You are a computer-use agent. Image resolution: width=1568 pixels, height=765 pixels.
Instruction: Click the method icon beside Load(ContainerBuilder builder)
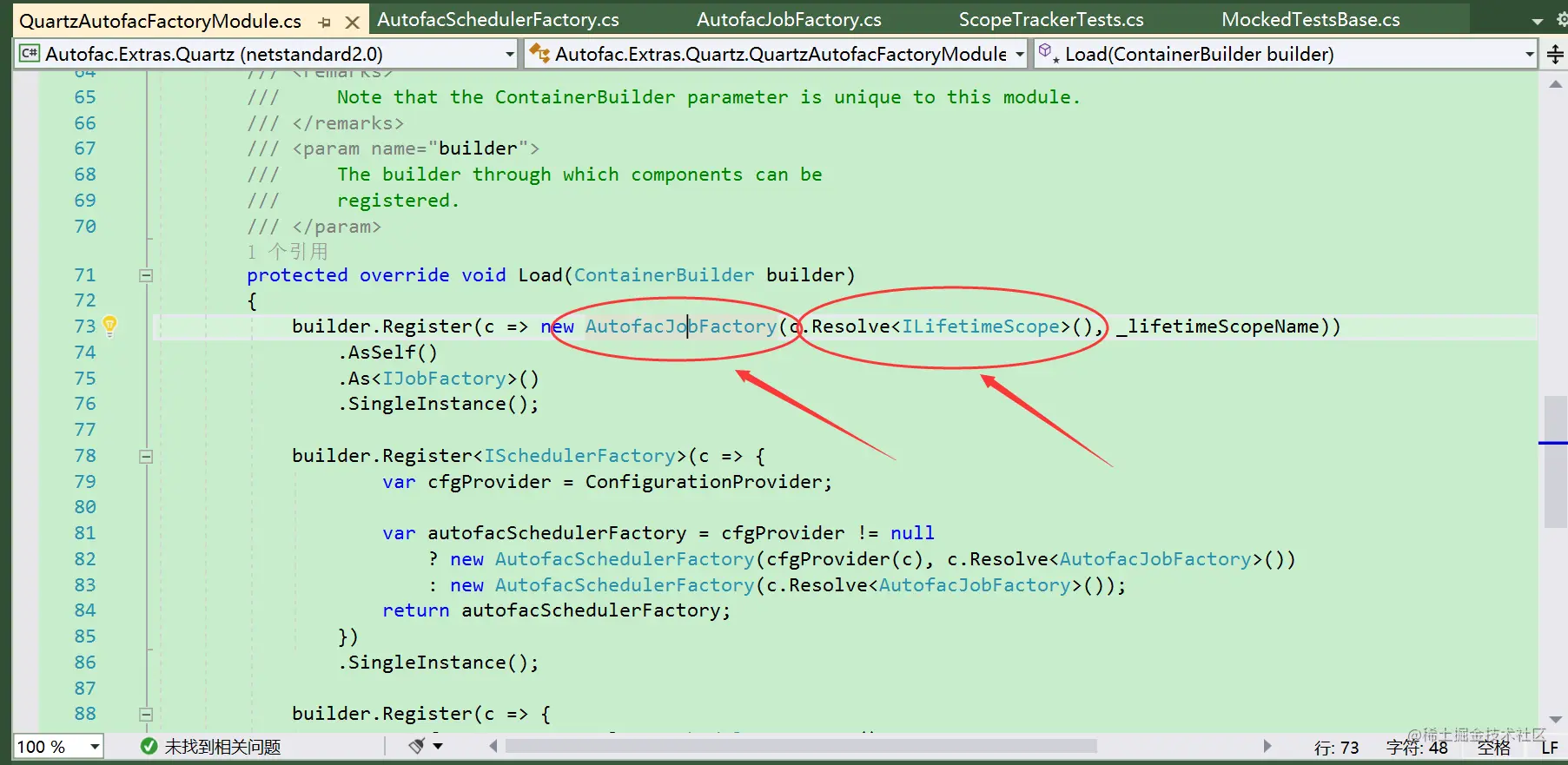[x=1048, y=54]
